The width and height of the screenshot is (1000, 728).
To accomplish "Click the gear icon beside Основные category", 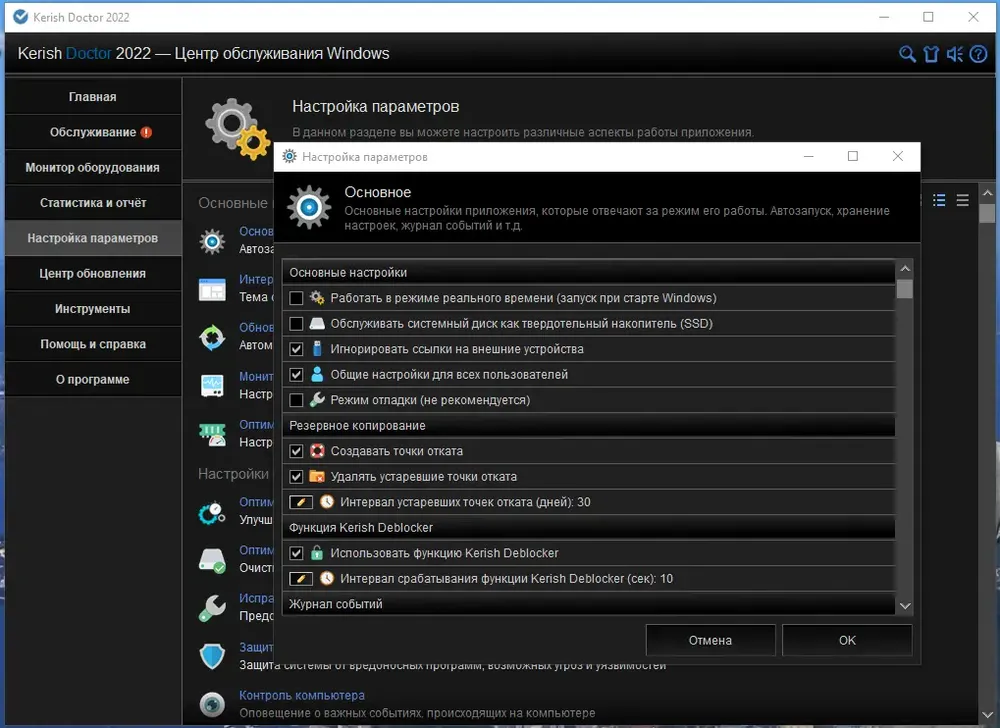I will (212, 242).
